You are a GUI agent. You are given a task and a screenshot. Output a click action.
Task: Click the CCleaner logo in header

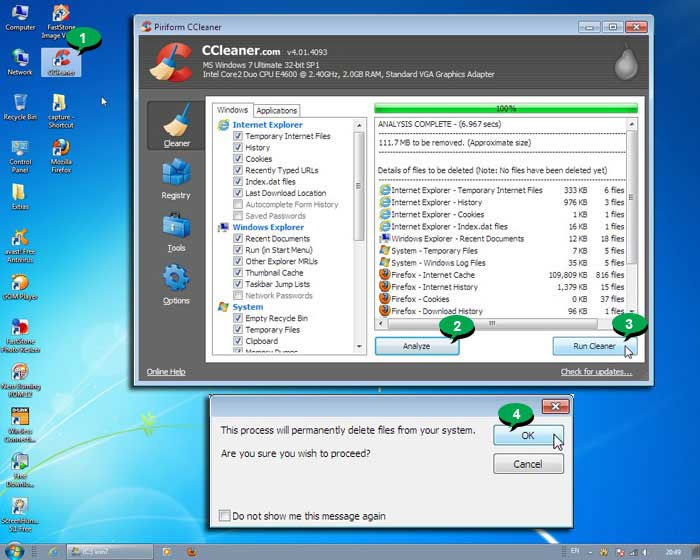[171, 63]
